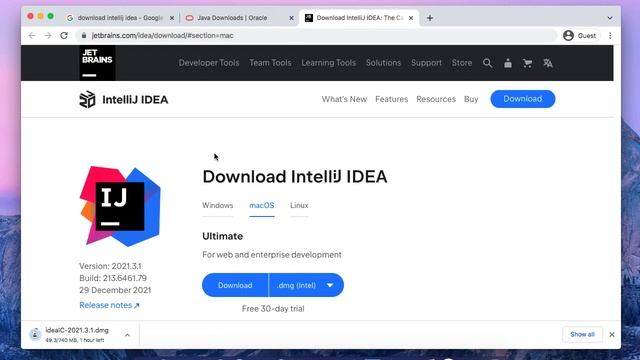
Task: Click the ideaIC-2021.3.1.dmg download item
Action: click(77, 334)
